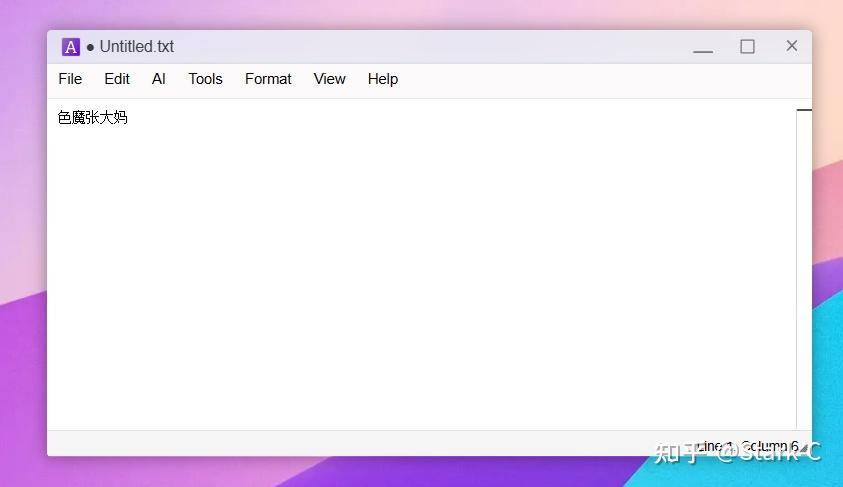Click the vertical scrollbar thumb
Screen dimensions: 843x487
(x=804, y=110)
